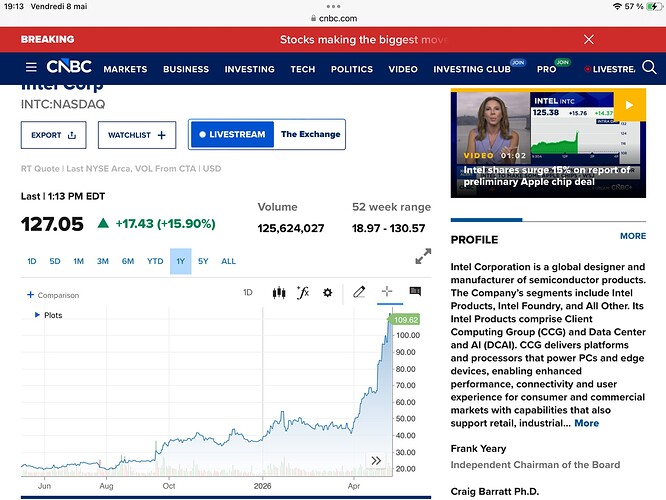Open the Livestream nav link

610,69
